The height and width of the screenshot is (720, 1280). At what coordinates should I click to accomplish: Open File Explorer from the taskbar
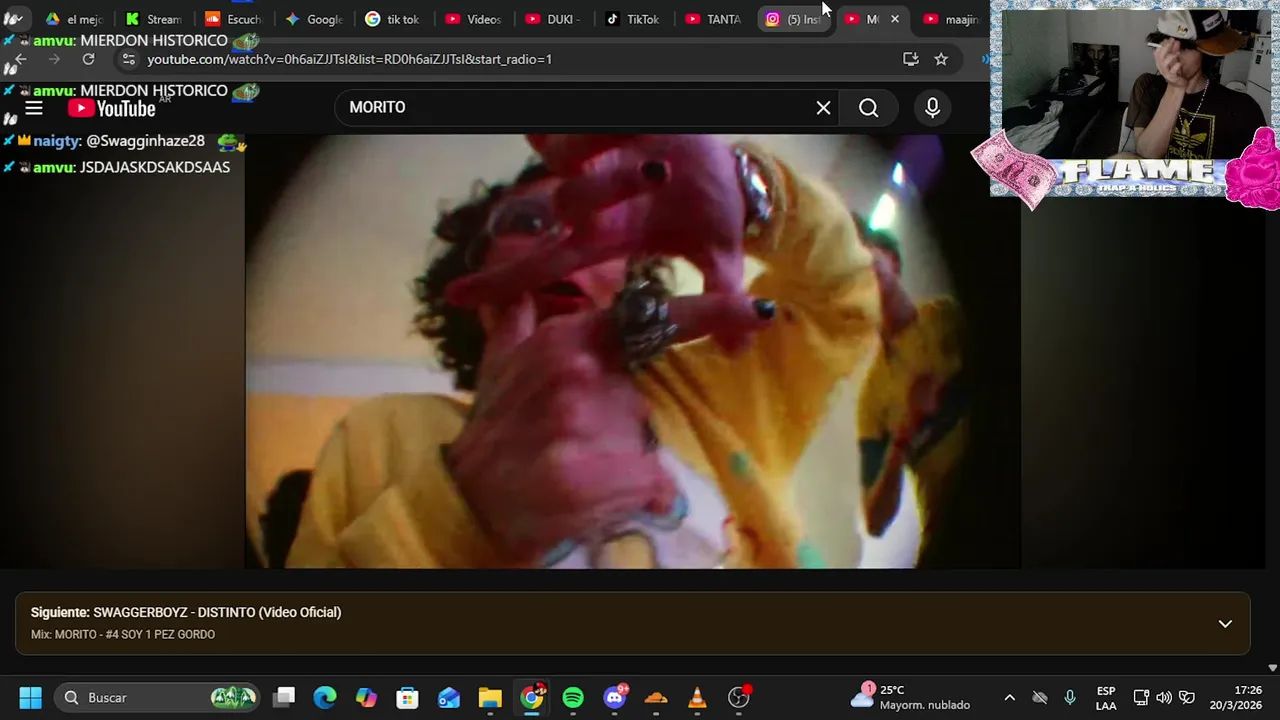click(x=490, y=697)
